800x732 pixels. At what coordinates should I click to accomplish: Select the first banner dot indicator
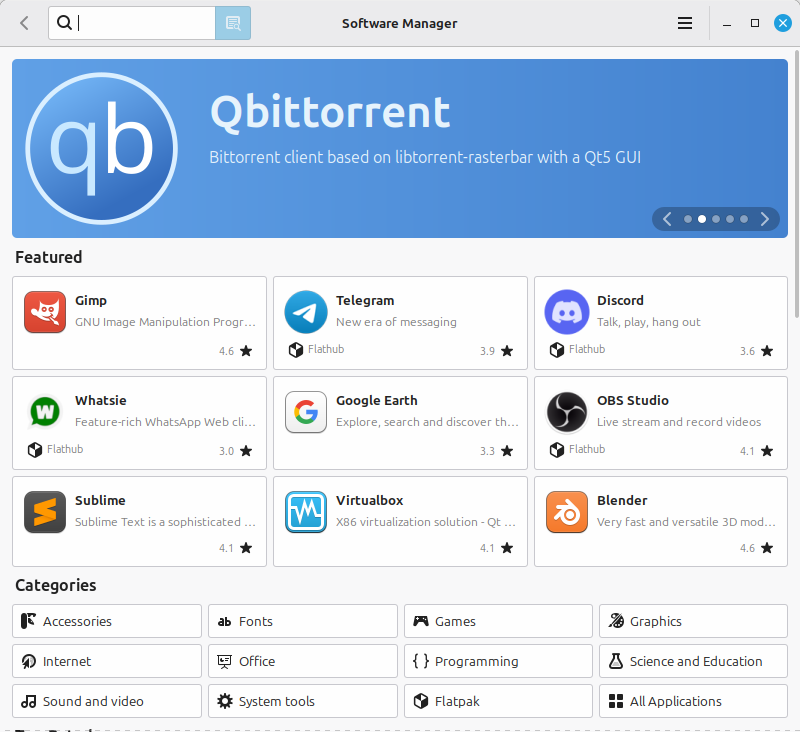click(688, 219)
